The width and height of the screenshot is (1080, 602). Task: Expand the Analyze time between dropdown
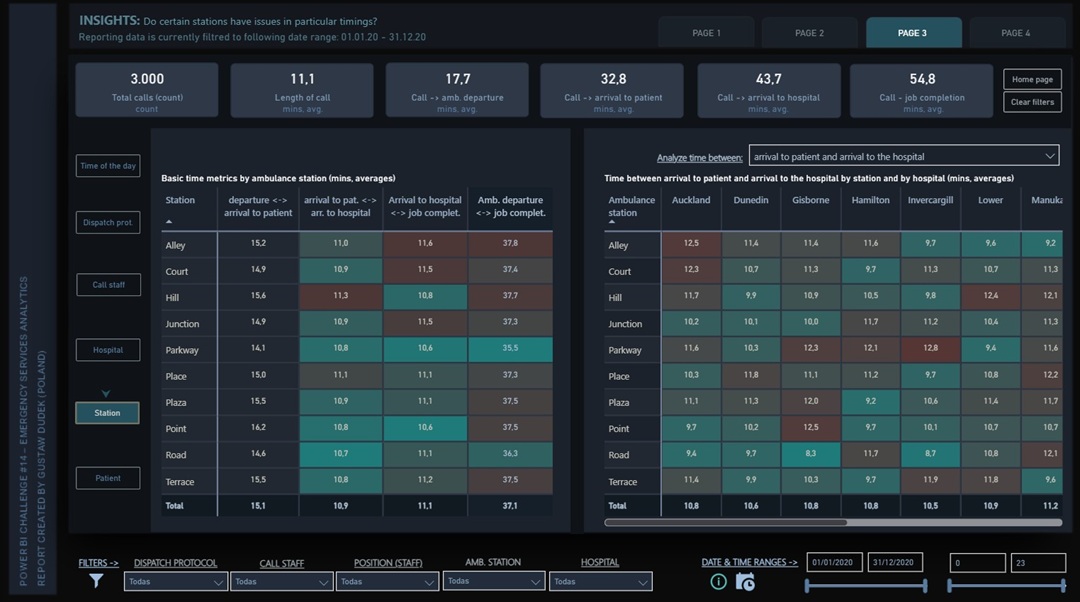click(903, 156)
